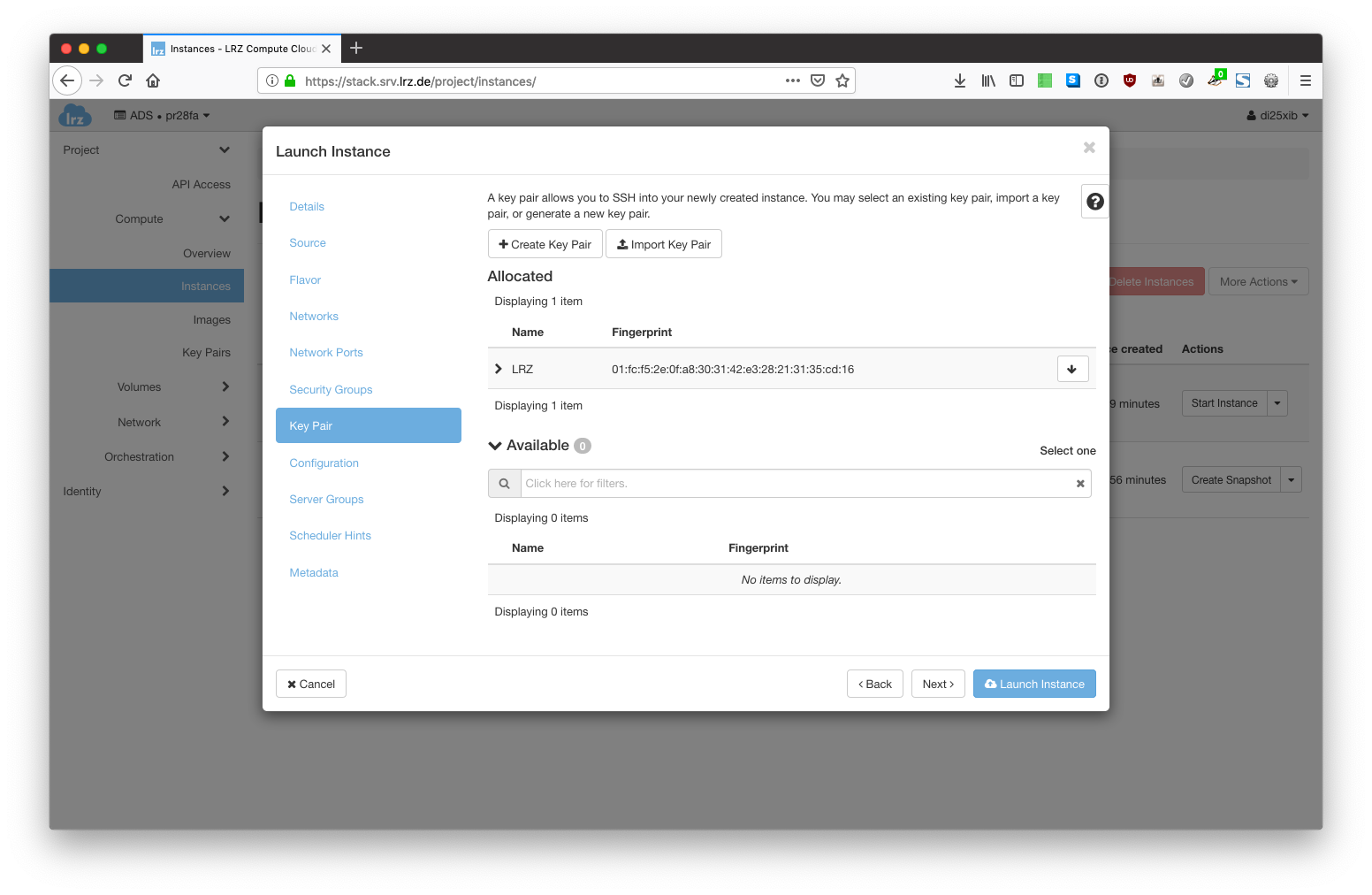
Task: Bookmark this page with the star icon
Action: coord(842,80)
